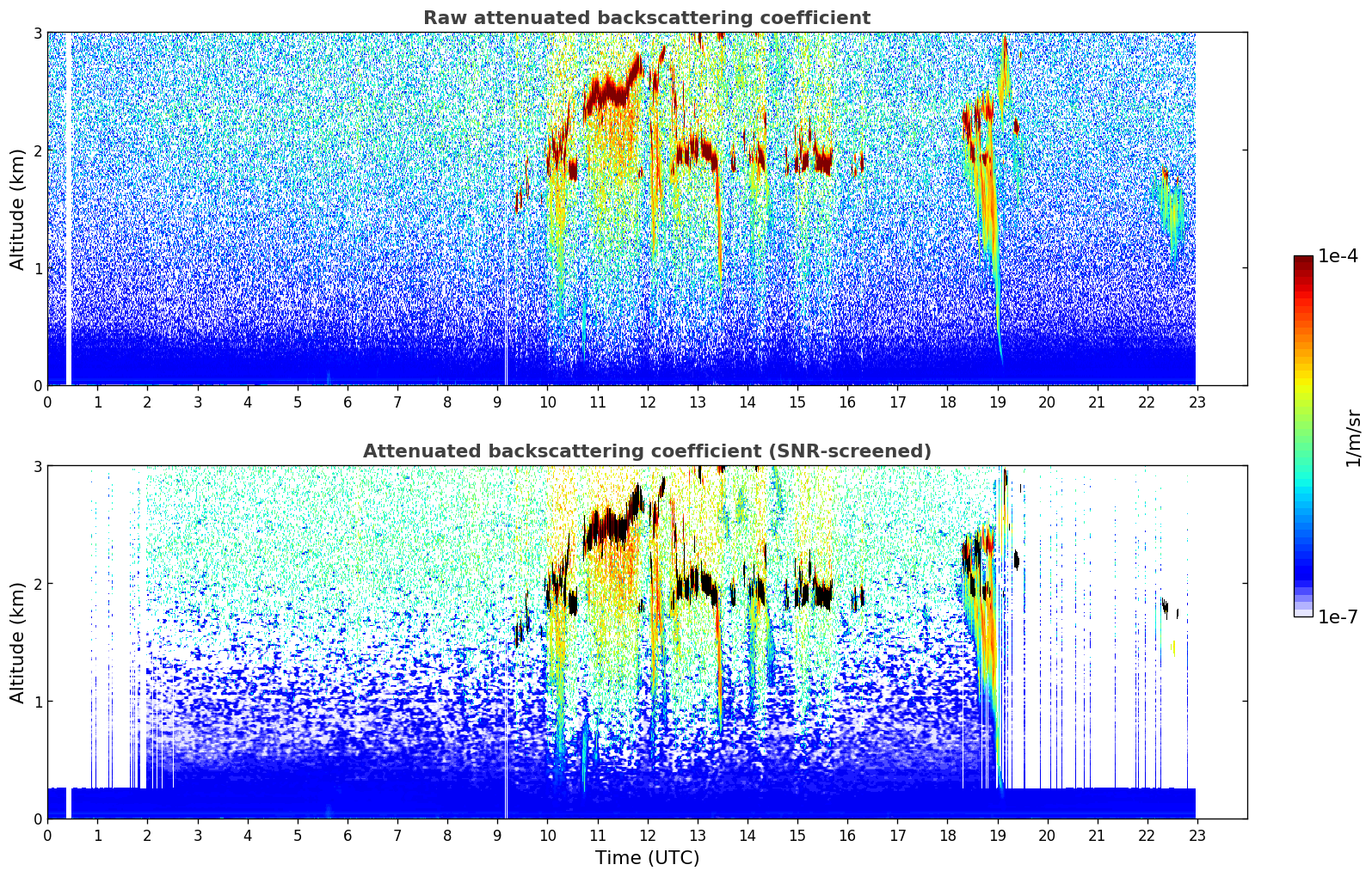The image size is (1372, 877).
Task: Click the title "Attenuated backscattering coefficient (SNR-screened)"
Action: tap(647, 451)
